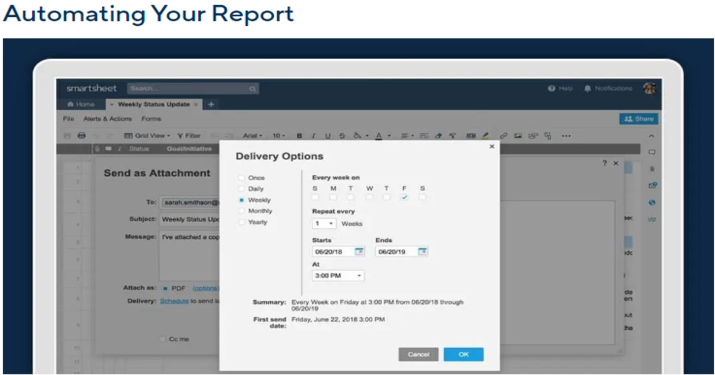Open the Ends date calendar picker
Viewport: 715px width, 375px height.
[x=423, y=251]
